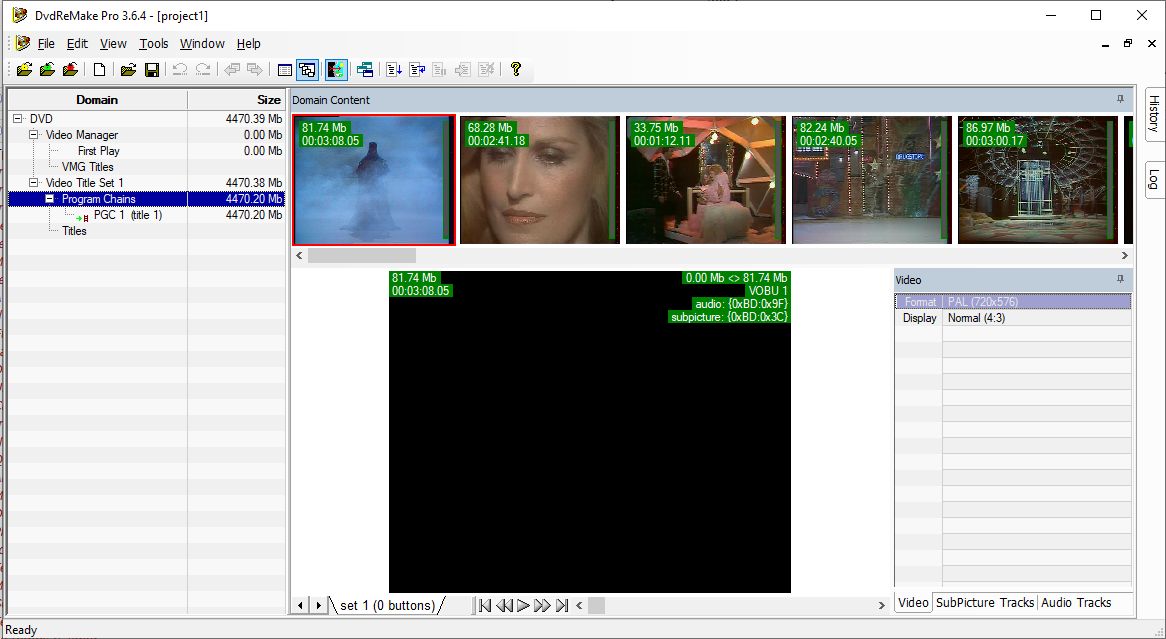1166x639 pixels.
Task: Click the new project blank page icon
Action: 99,70
